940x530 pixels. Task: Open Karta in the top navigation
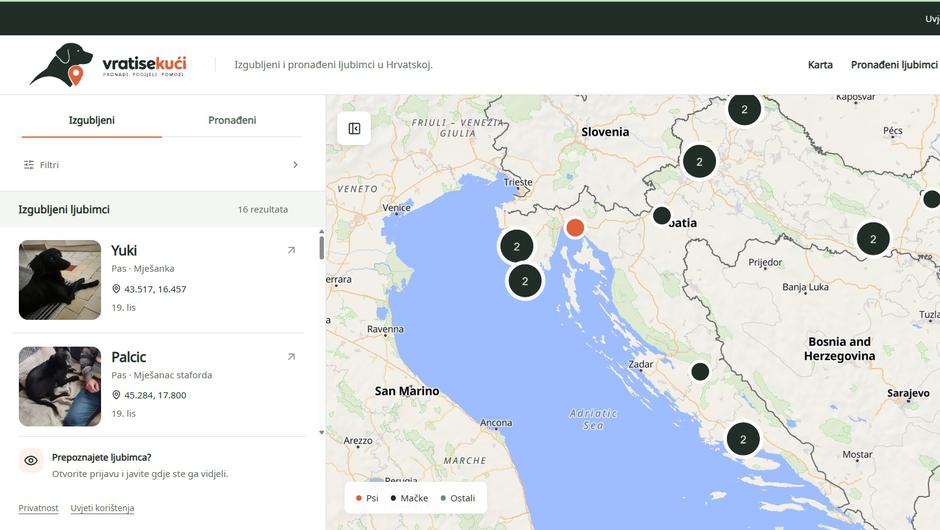[x=820, y=65]
